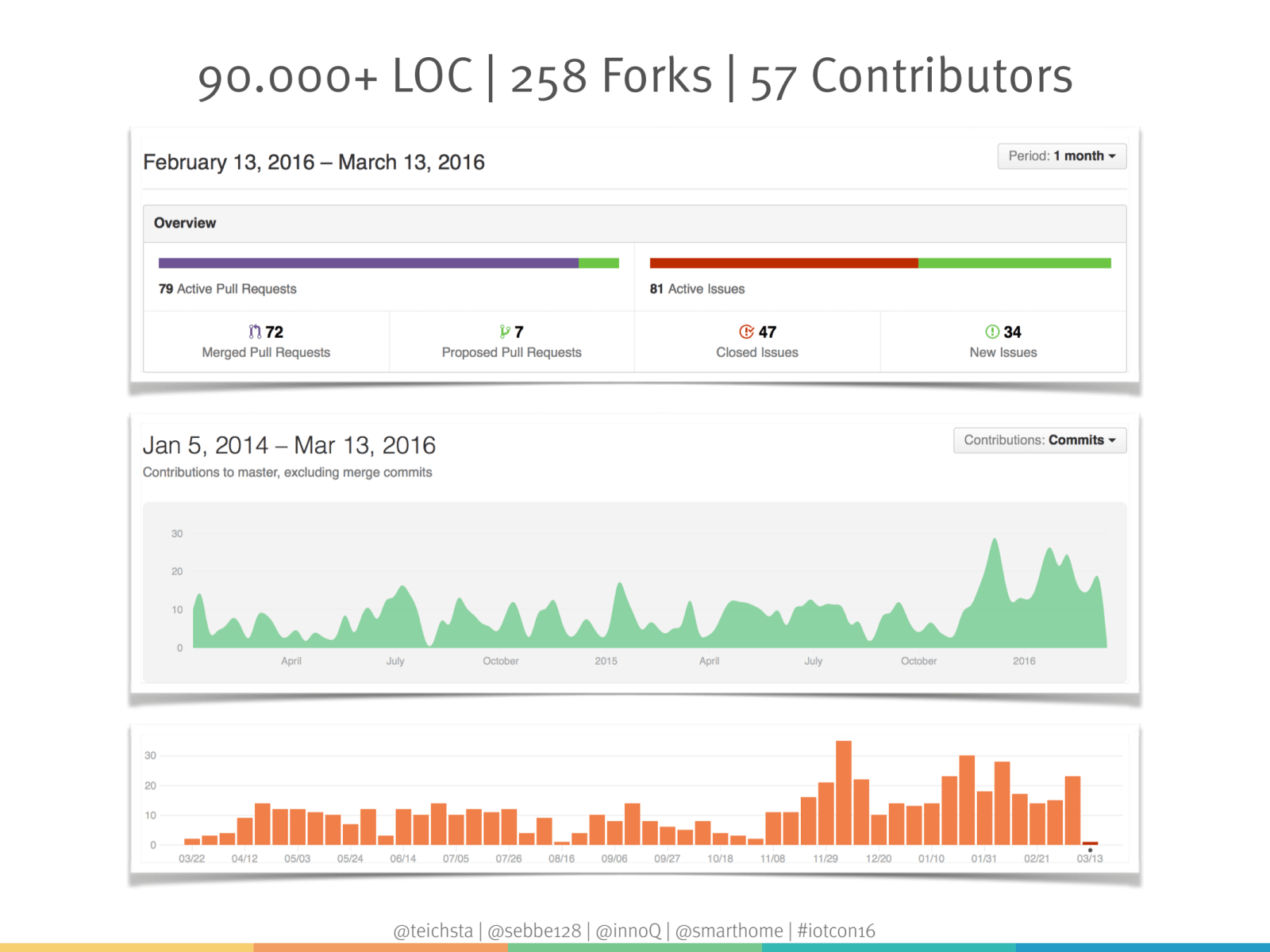
Task: Open the Contributions Commits dropdown
Action: point(1040,440)
